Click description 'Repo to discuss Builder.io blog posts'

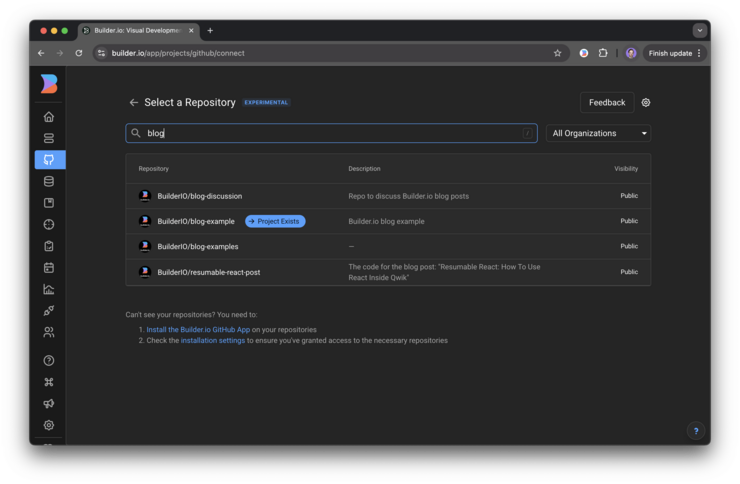409,196
